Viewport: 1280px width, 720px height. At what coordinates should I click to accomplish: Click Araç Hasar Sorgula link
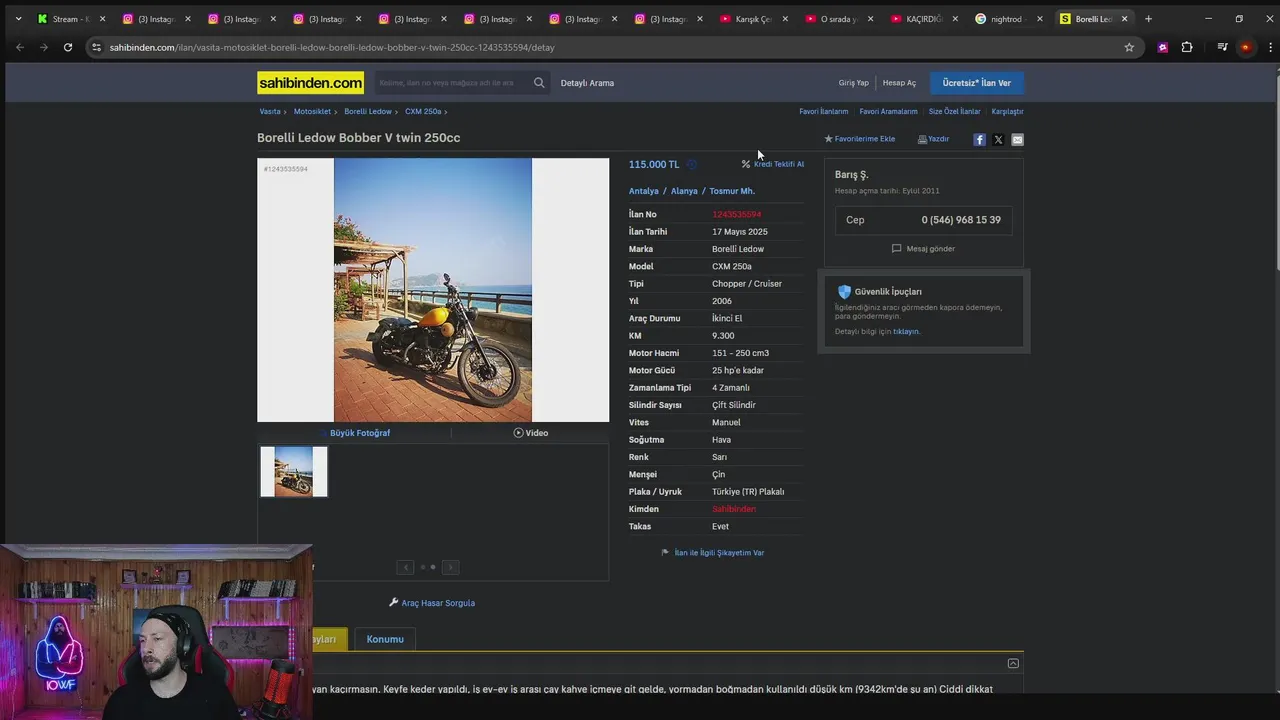[x=432, y=603]
